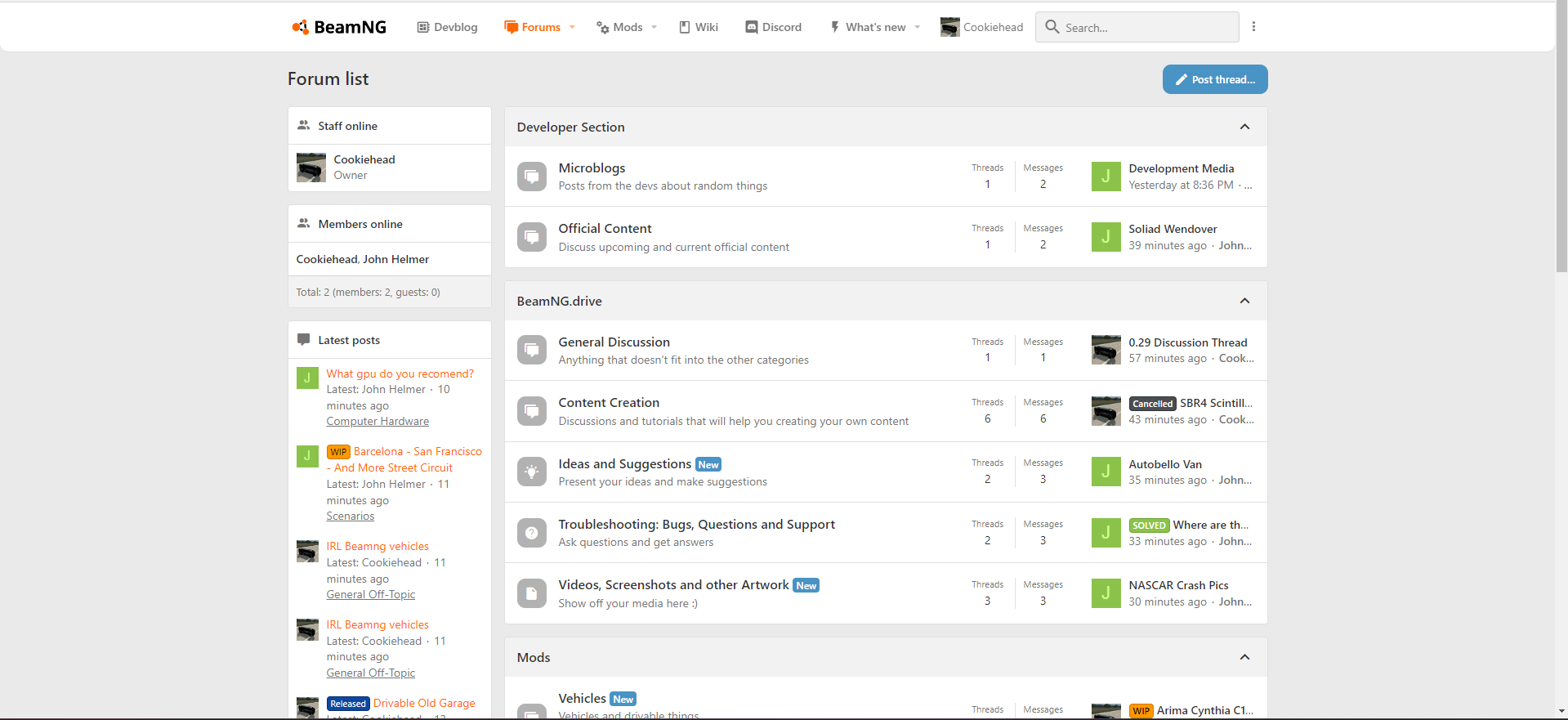1568x720 pixels.
Task: Click the J avatar next to Barcelona post
Action: 307,456
